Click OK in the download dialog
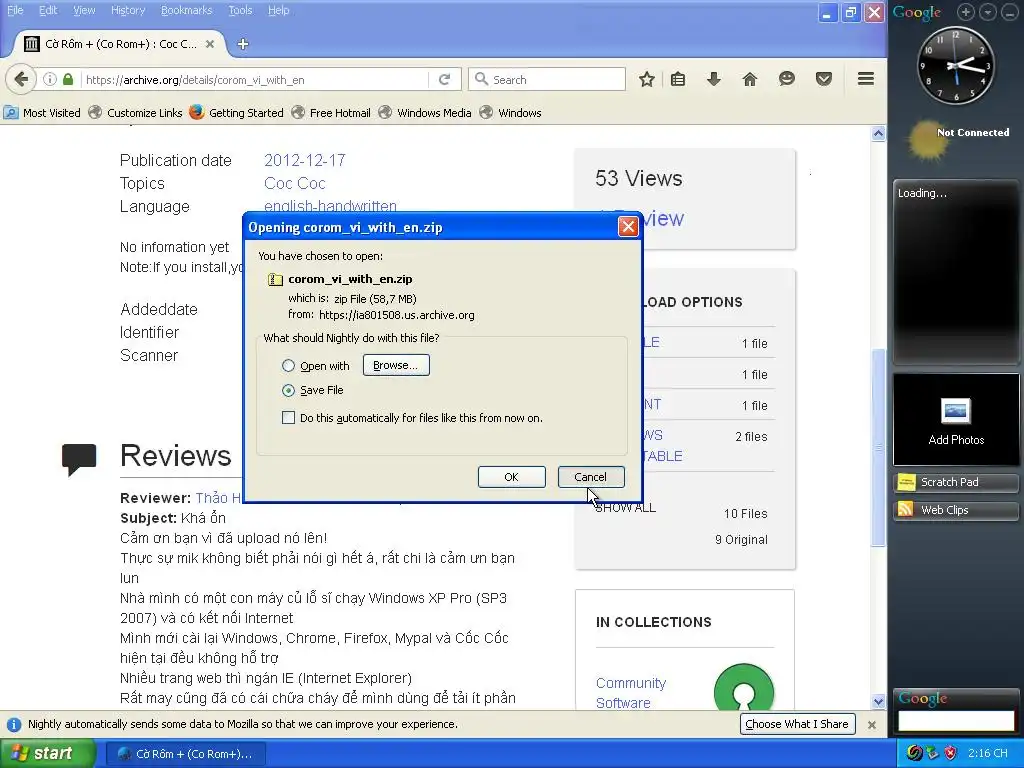 coord(511,477)
